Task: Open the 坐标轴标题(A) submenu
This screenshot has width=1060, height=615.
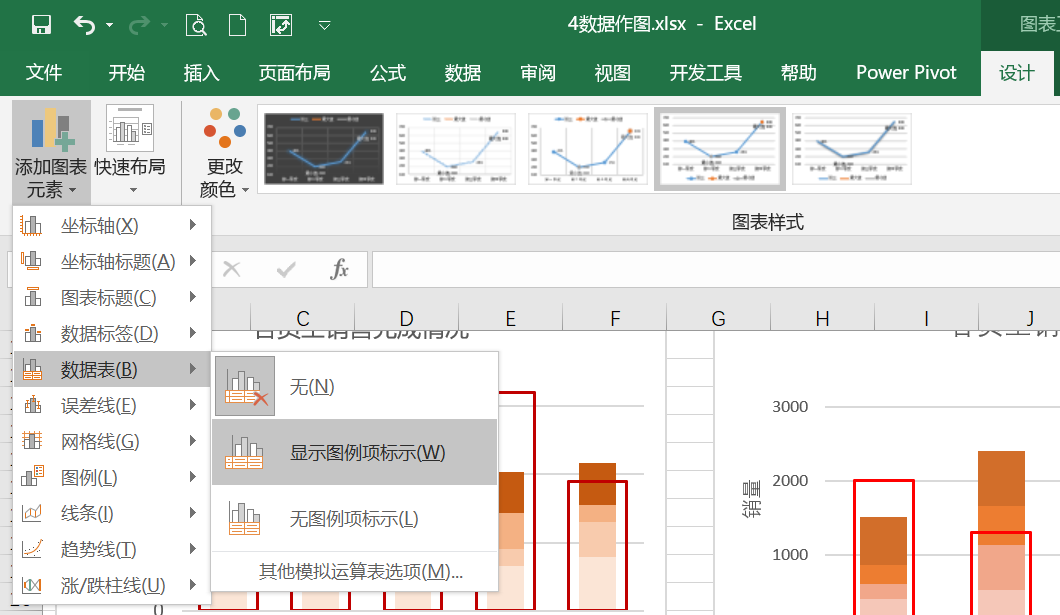Action: (112, 261)
